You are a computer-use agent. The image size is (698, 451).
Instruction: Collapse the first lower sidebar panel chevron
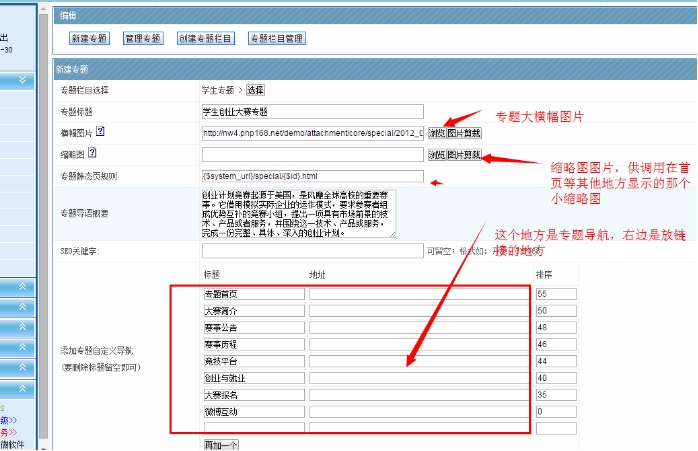22,287
